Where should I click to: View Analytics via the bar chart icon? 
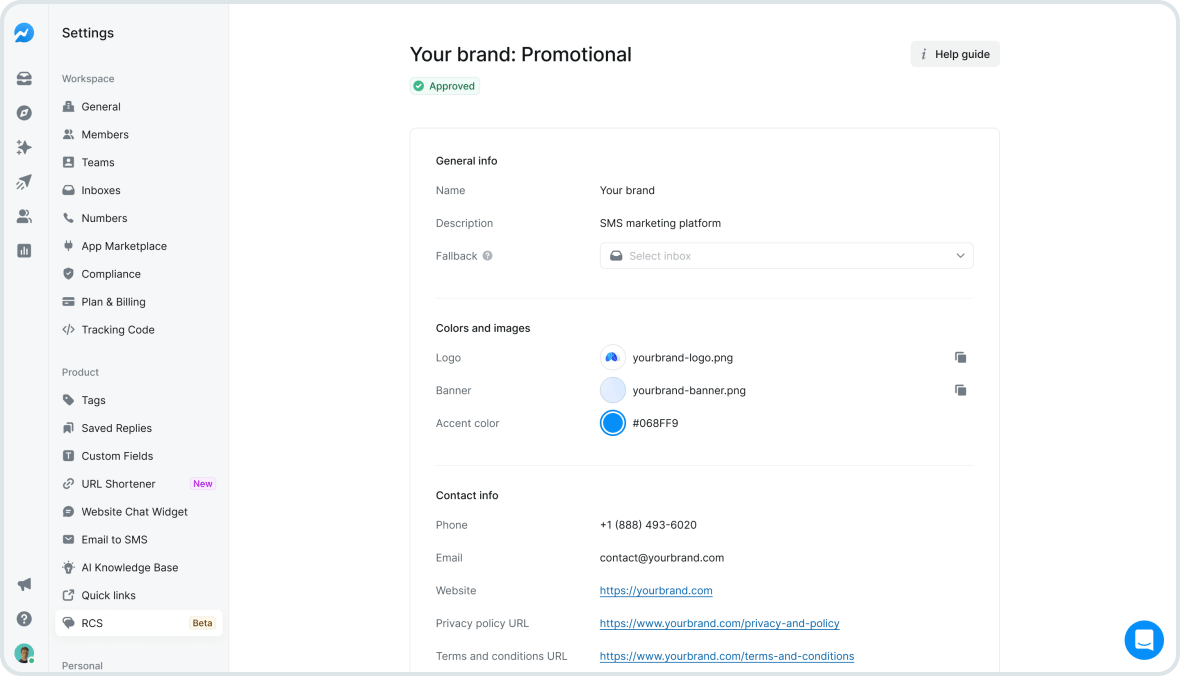24,250
